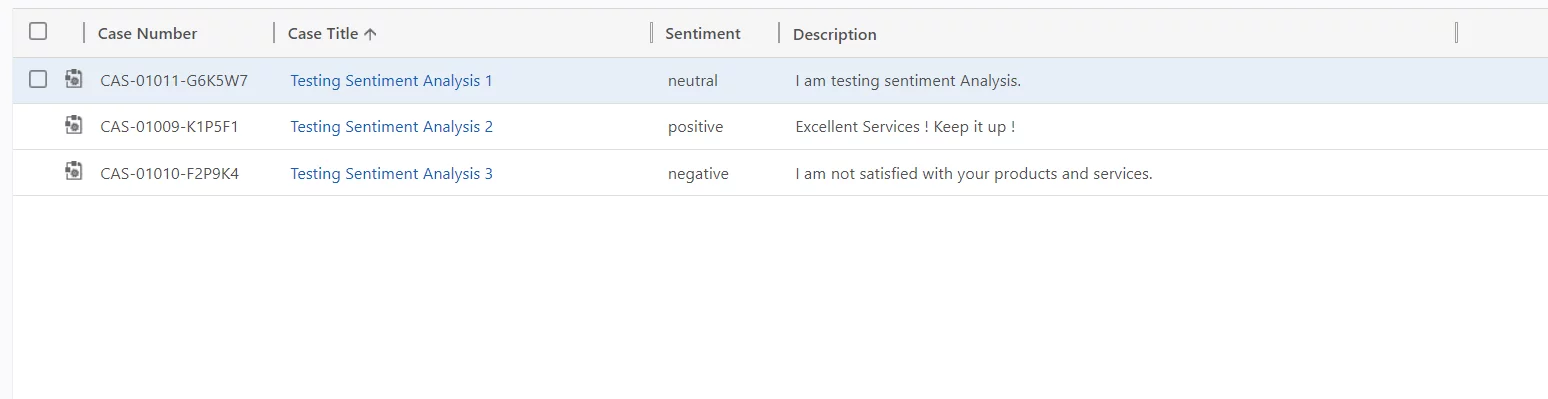This screenshot has height=399, width=1548.
Task: Click the case record icon for CAS-01009-K1P5F1
Action: [x=73, y=125]
